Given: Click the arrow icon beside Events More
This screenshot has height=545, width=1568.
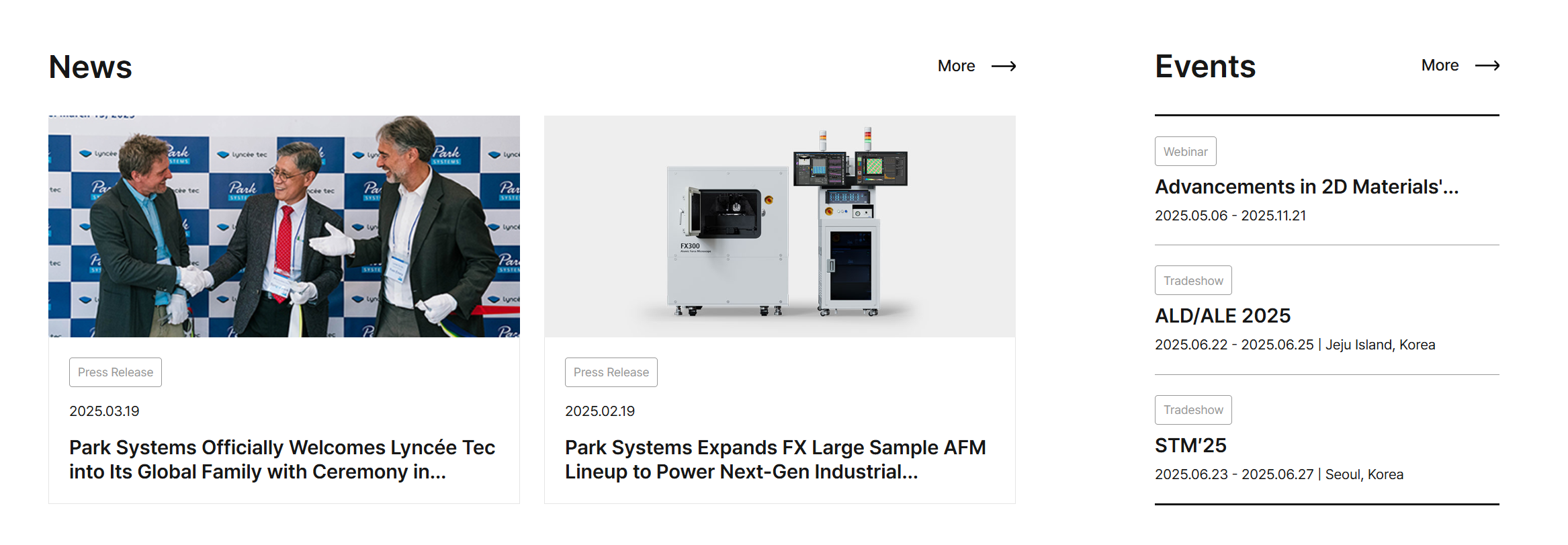Looking at the screenshot, I should point(1487,65).
